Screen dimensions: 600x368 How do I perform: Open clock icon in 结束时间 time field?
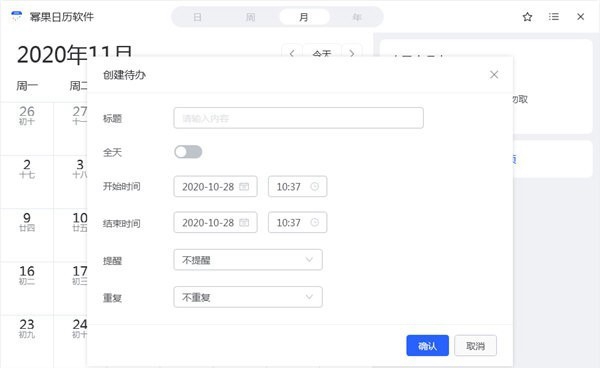(x=315, y=223)
